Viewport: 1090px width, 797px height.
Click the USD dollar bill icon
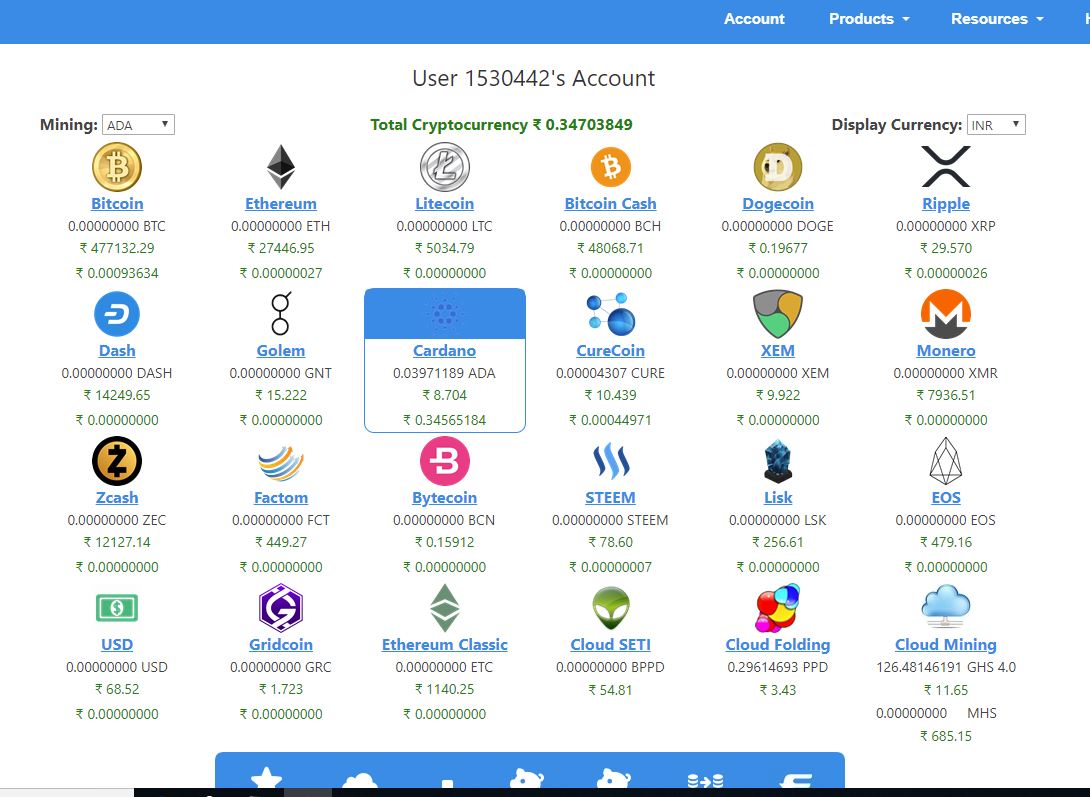coord(117,608)
